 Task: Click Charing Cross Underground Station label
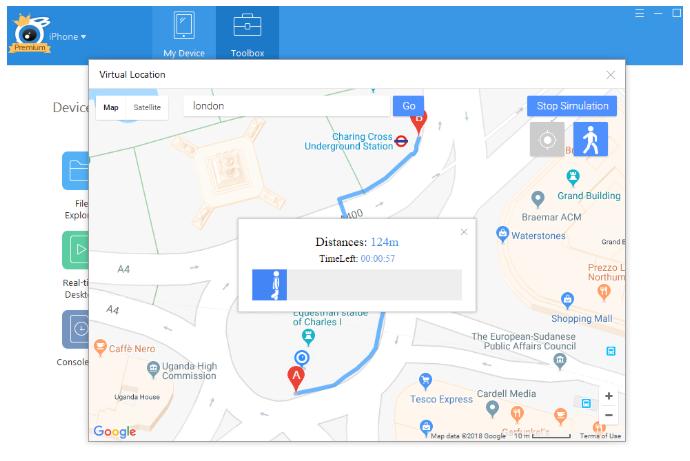349,141
